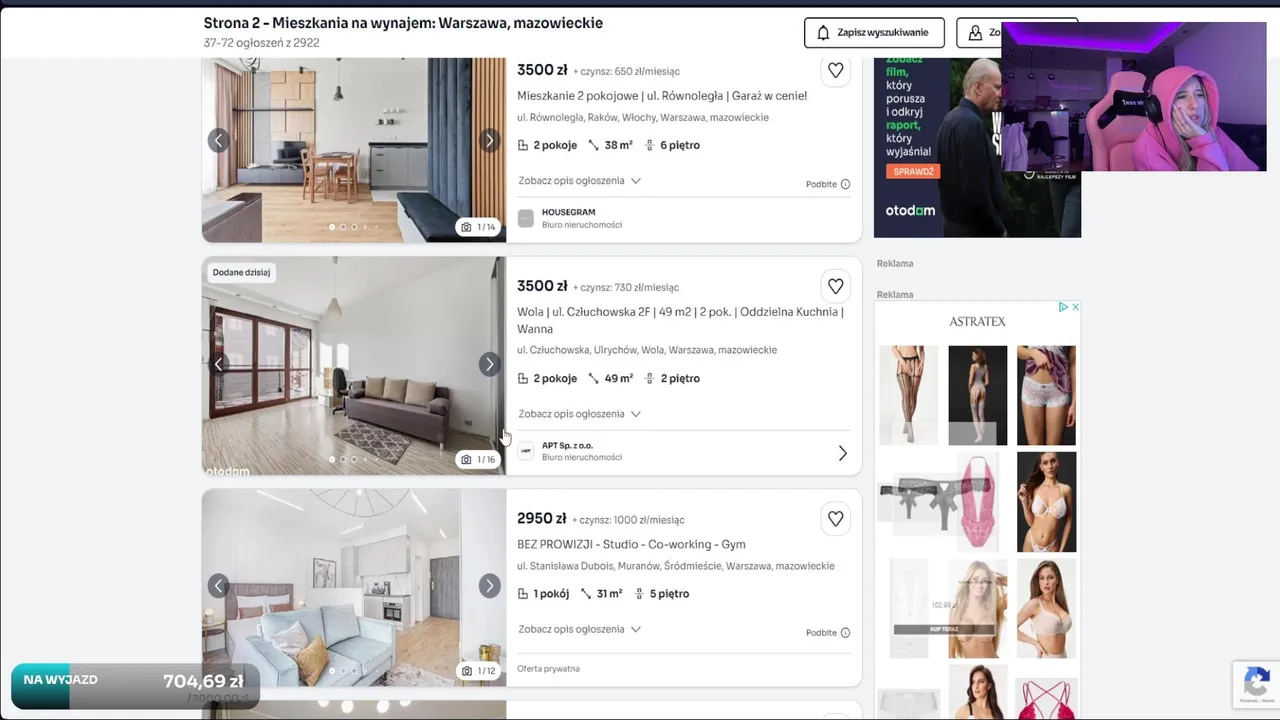
Task: Open Równoległa apartment photo
Action: [x=354, y=150]
